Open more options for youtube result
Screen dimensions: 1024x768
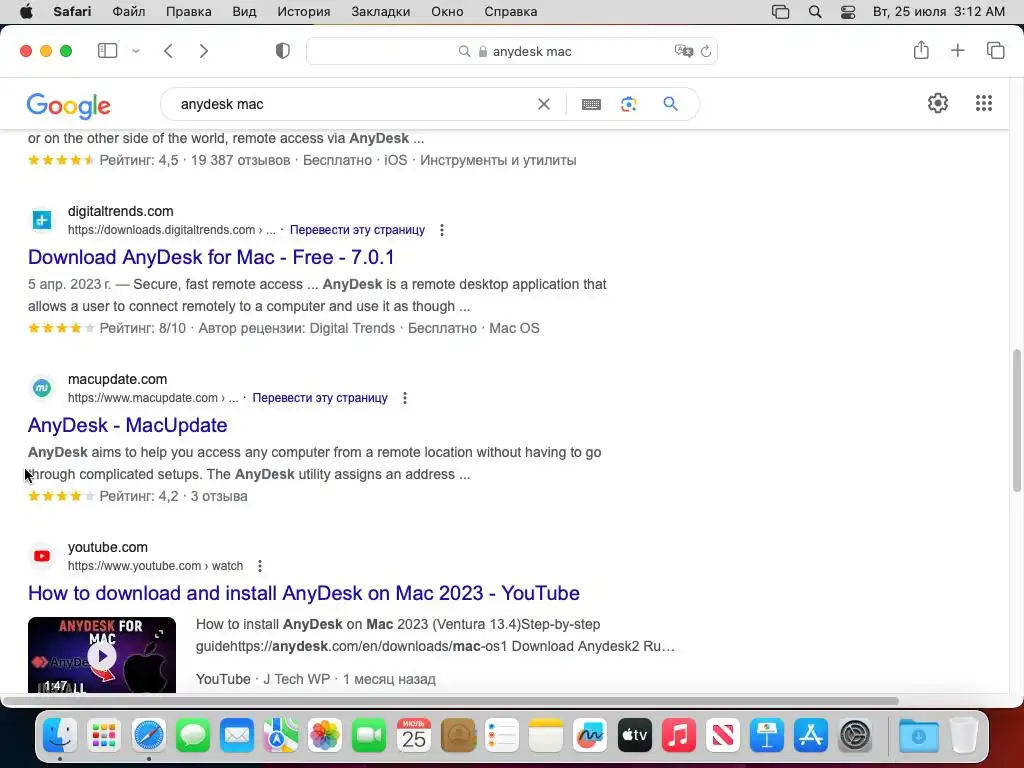tap(260, 566)
